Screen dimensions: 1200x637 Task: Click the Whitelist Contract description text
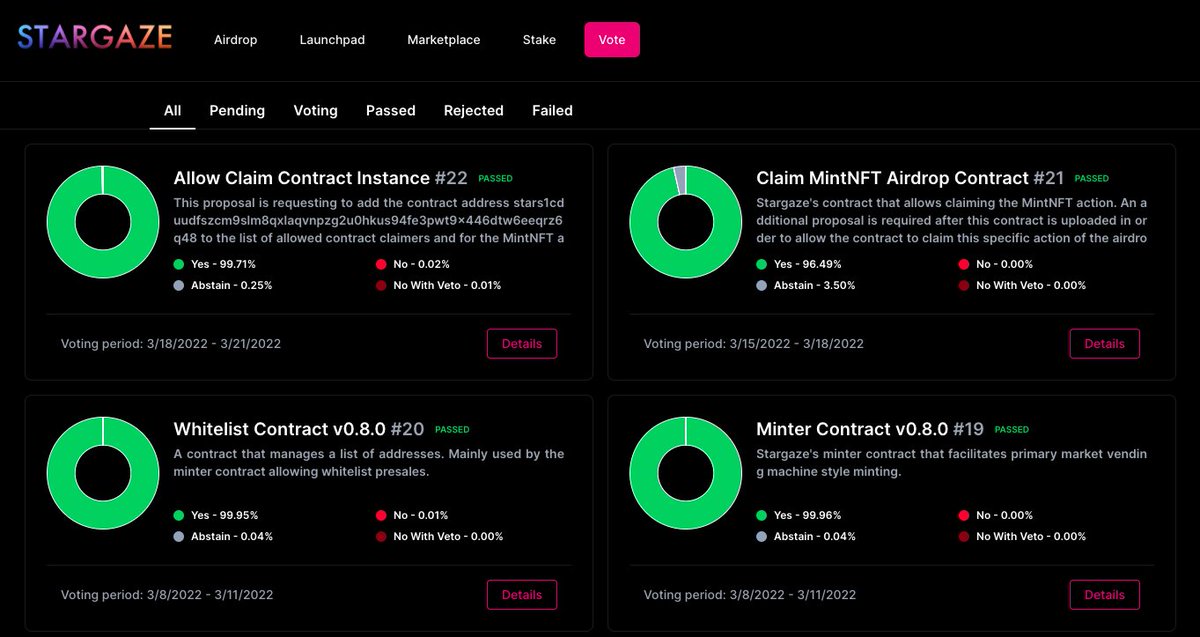tap(369, 463)
